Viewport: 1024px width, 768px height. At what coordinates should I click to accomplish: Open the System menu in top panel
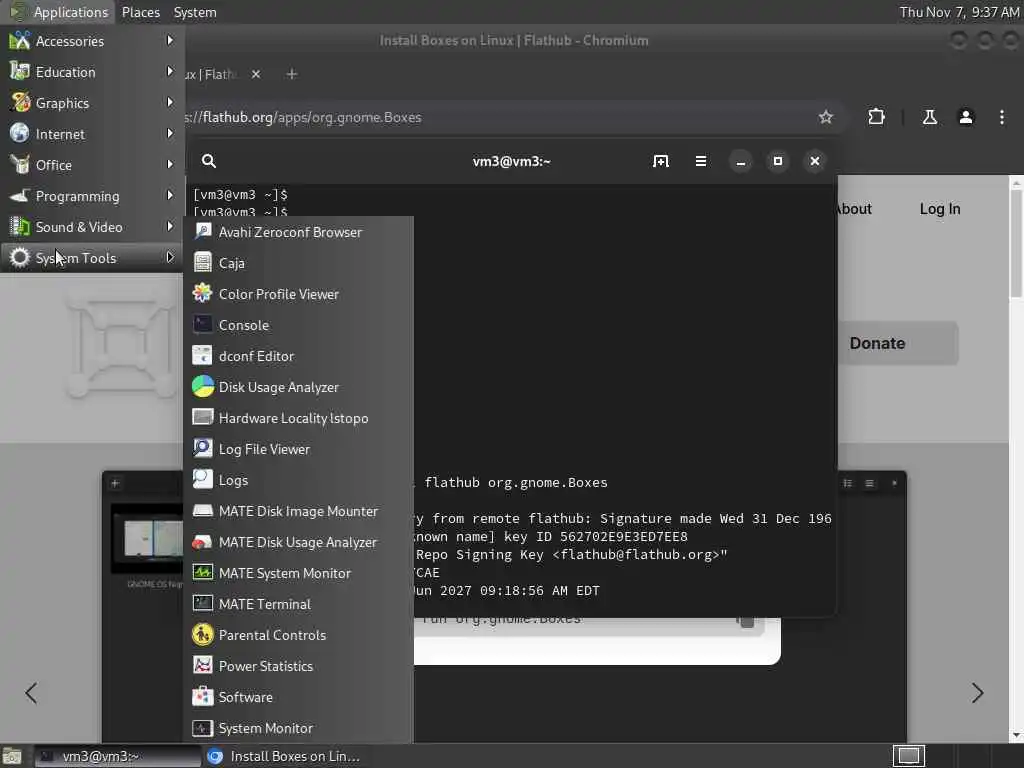tap(195, 12)
